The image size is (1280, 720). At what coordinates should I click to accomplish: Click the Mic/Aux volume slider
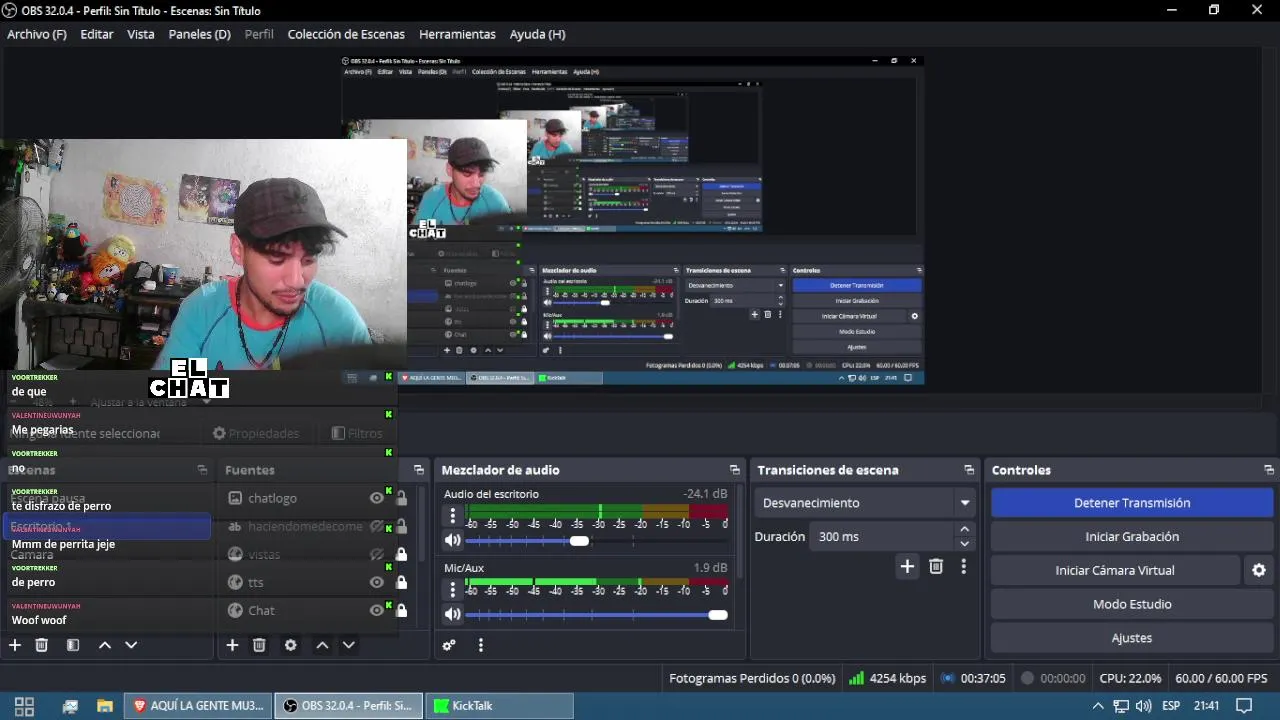coord(597,614)
